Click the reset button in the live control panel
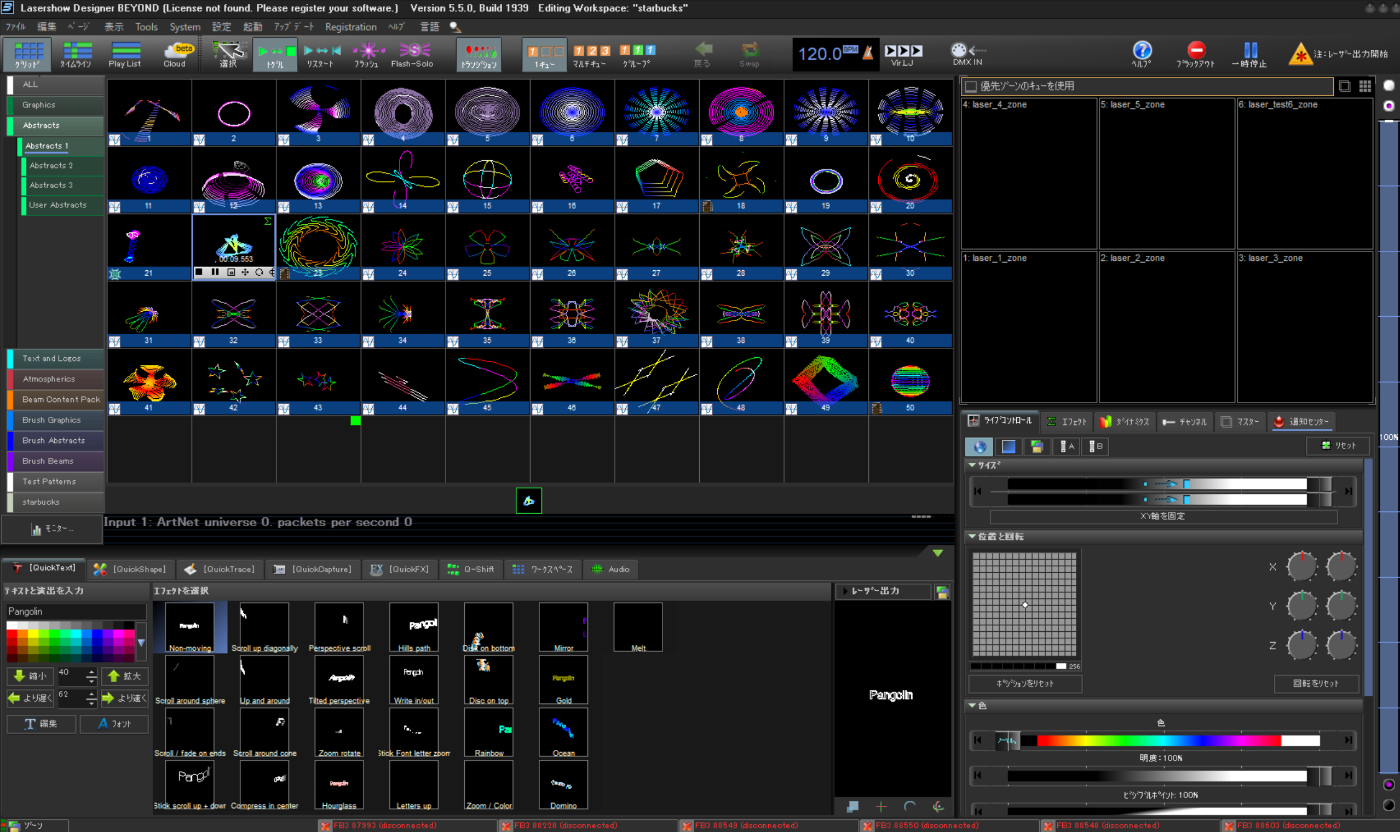 tap(1338, 446)
